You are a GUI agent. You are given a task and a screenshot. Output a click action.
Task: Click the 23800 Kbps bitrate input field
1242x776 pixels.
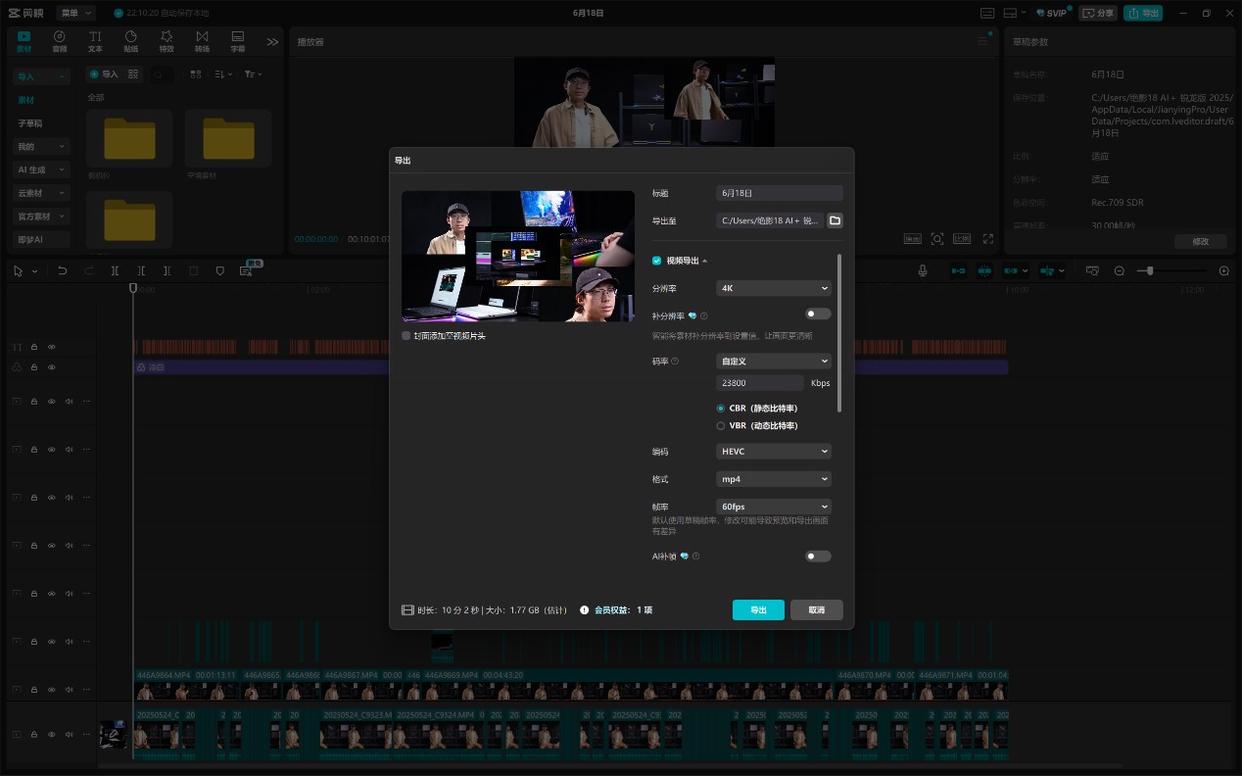coord(760,383)
